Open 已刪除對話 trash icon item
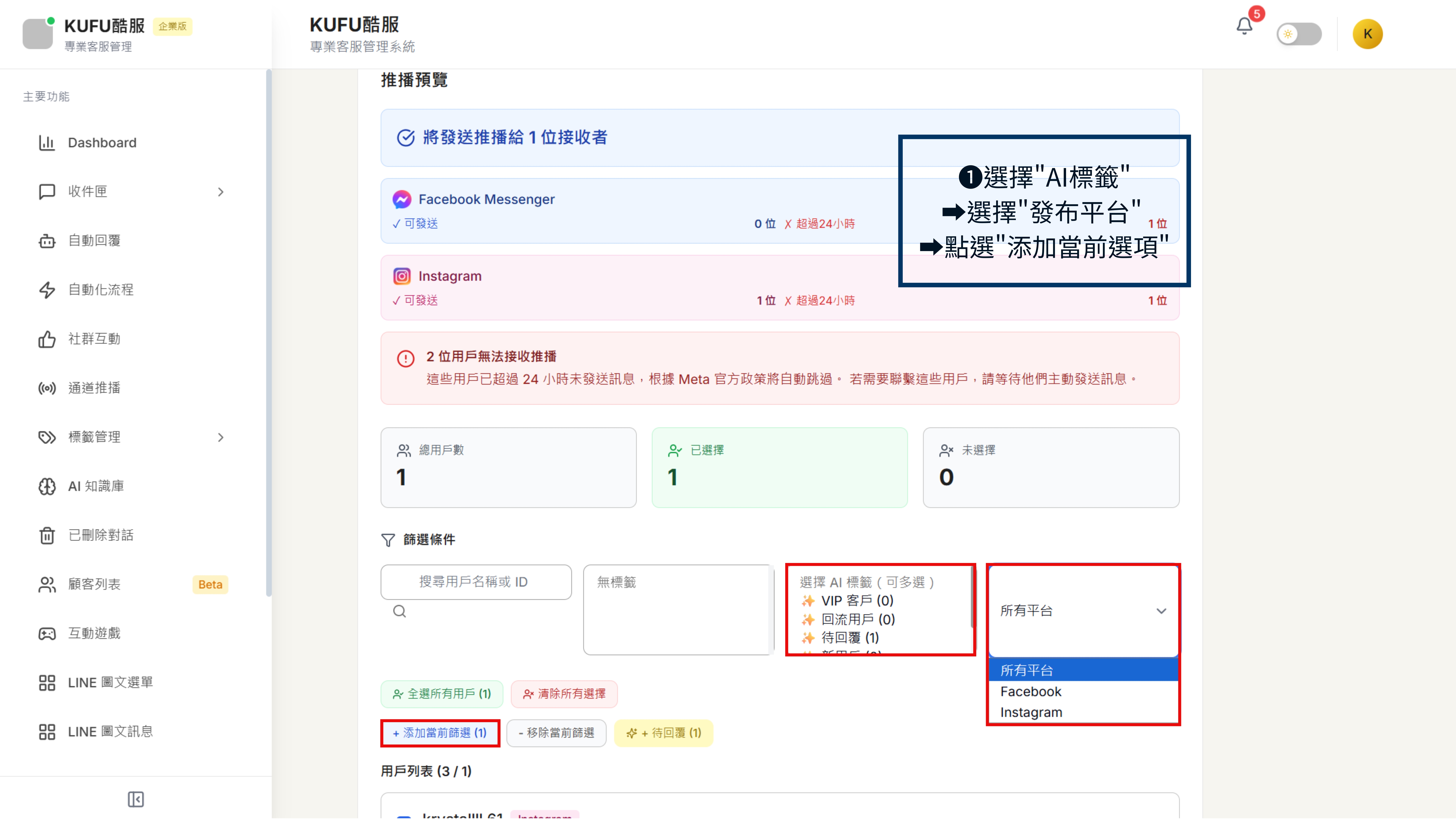The height and width of the screenshot is (819, 1456). click(101, 535)
